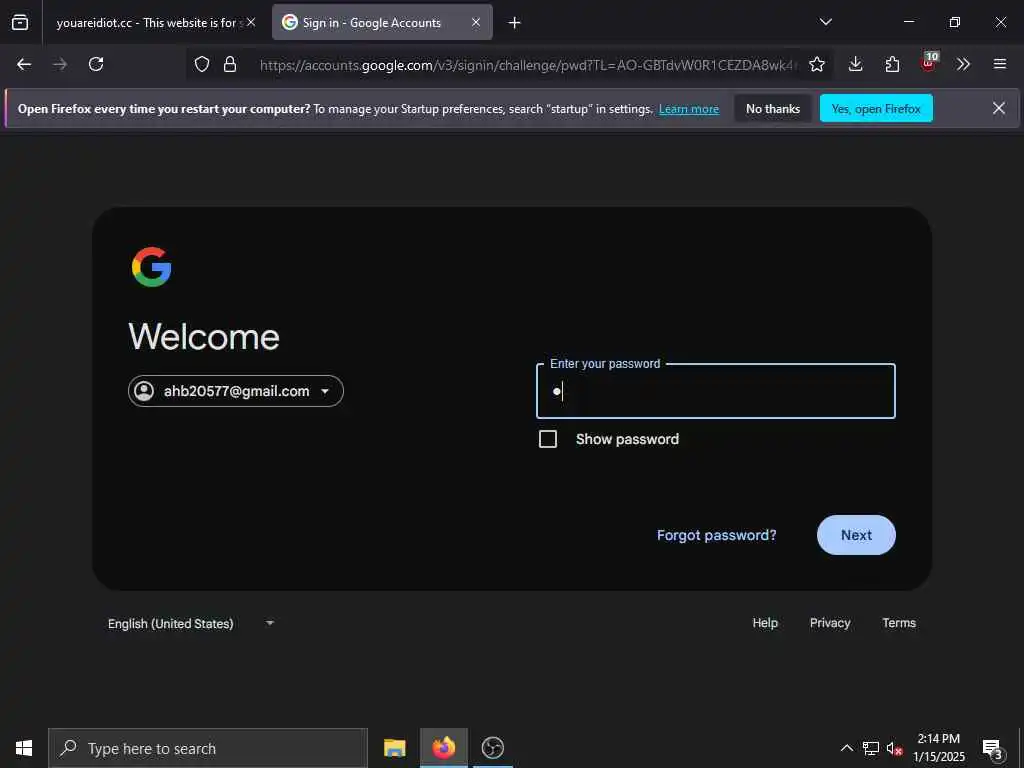The width and height of the screenshot is (1024, 768).
Task: Click the Welcome heading text
Action: click(x=204, y=337)
